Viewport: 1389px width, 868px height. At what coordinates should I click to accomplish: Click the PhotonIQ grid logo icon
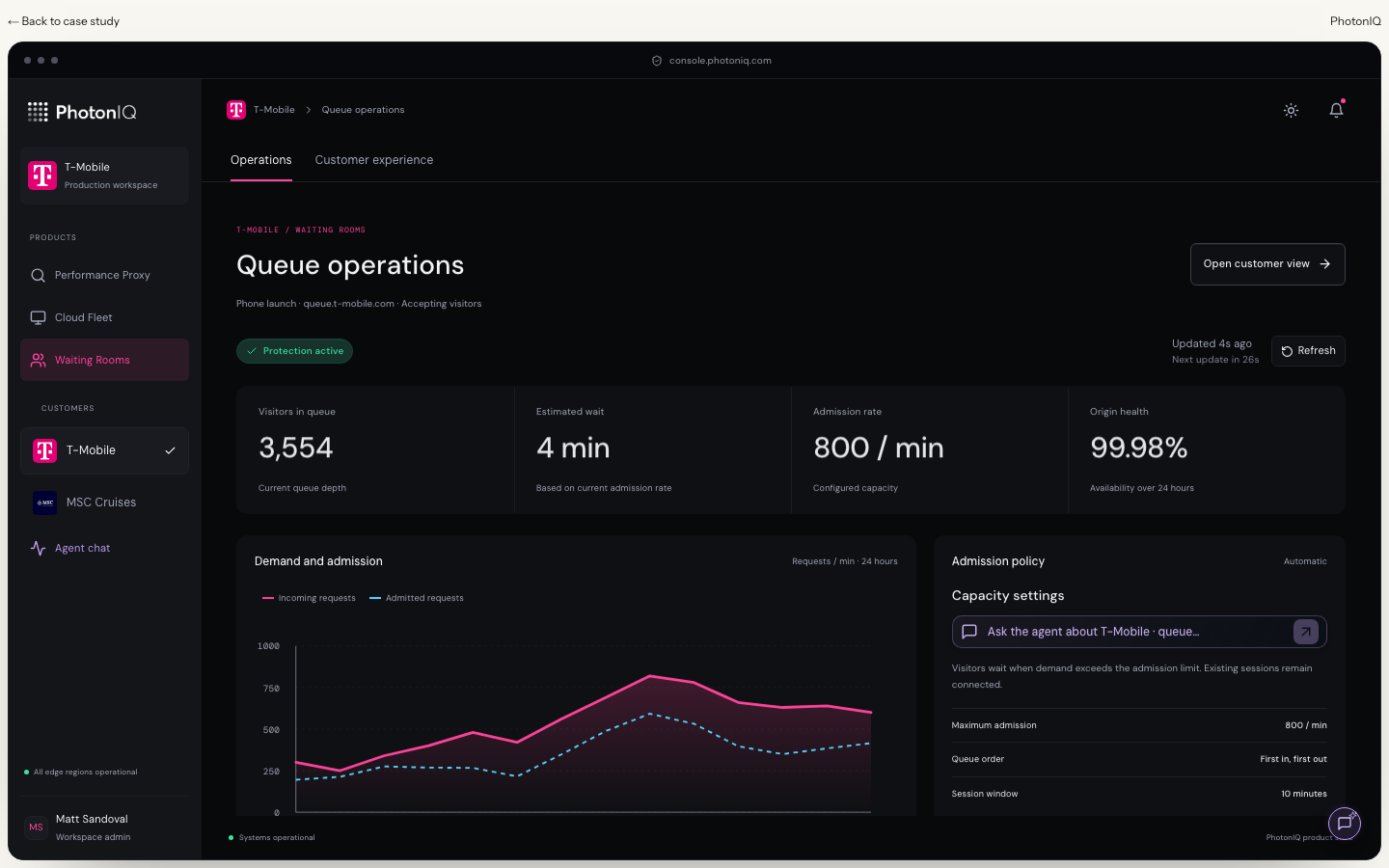[x=38, y=112]
